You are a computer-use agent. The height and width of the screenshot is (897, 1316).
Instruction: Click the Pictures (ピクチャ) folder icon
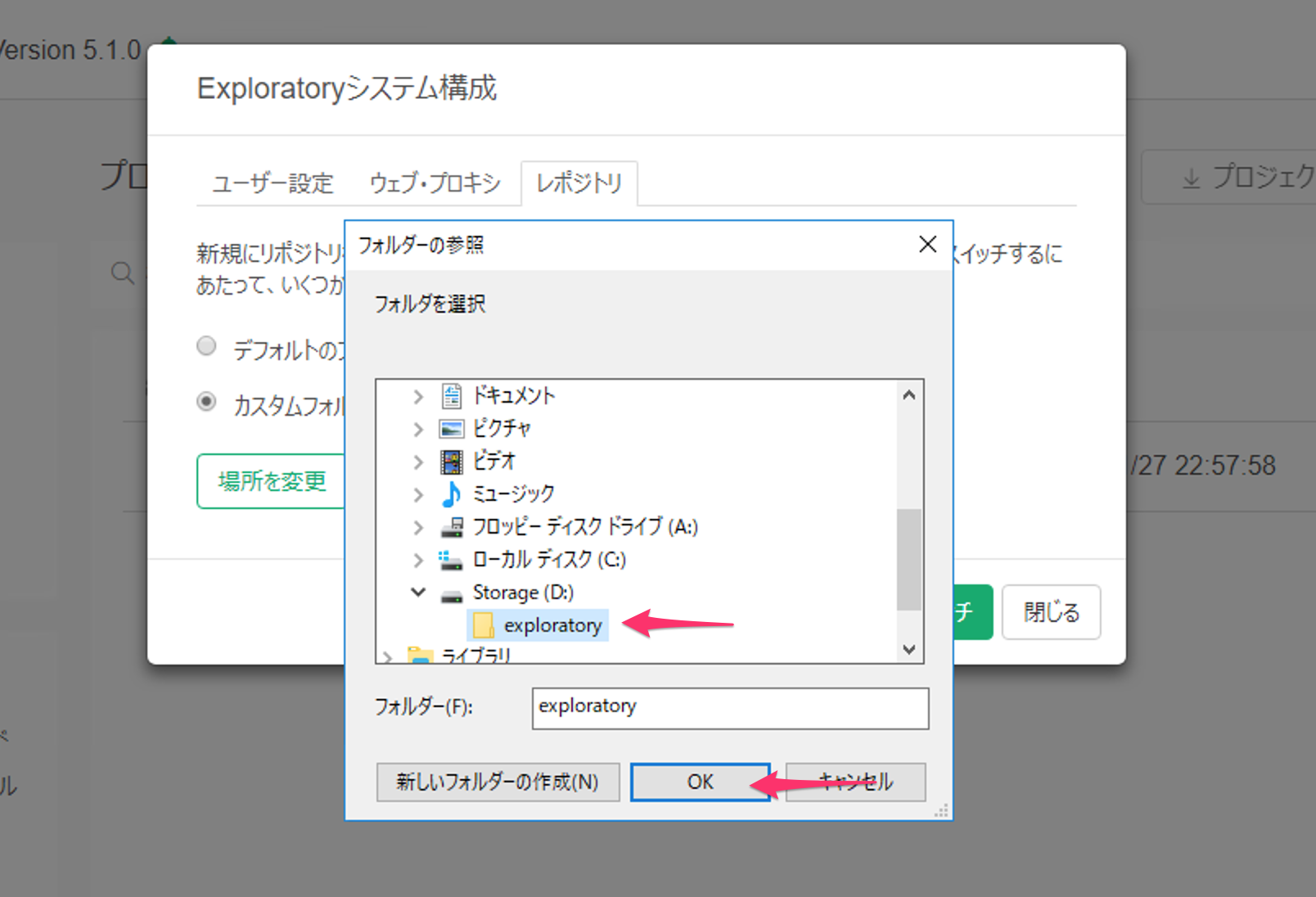452,429
